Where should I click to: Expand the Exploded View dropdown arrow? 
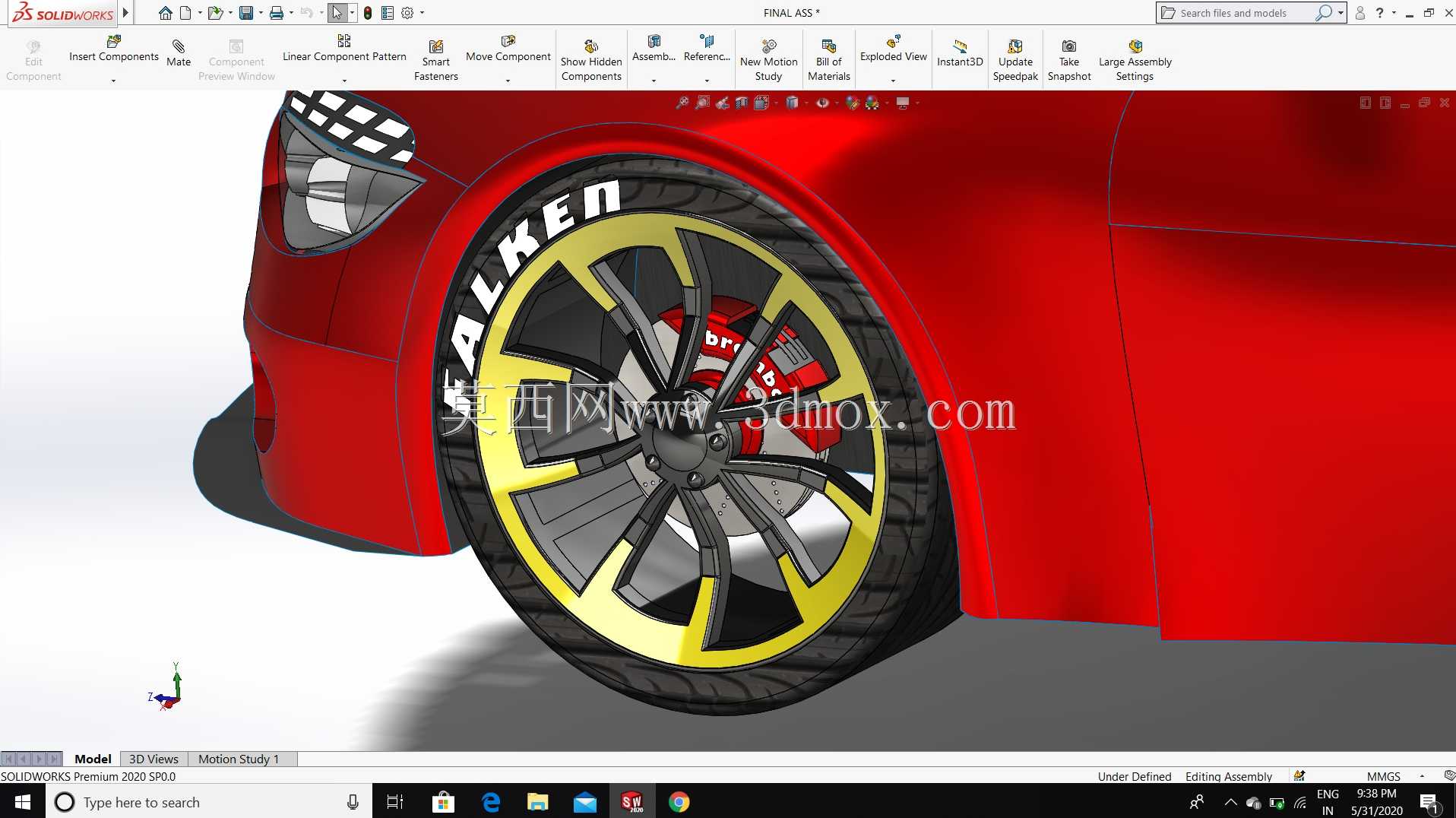coord(893,80)
